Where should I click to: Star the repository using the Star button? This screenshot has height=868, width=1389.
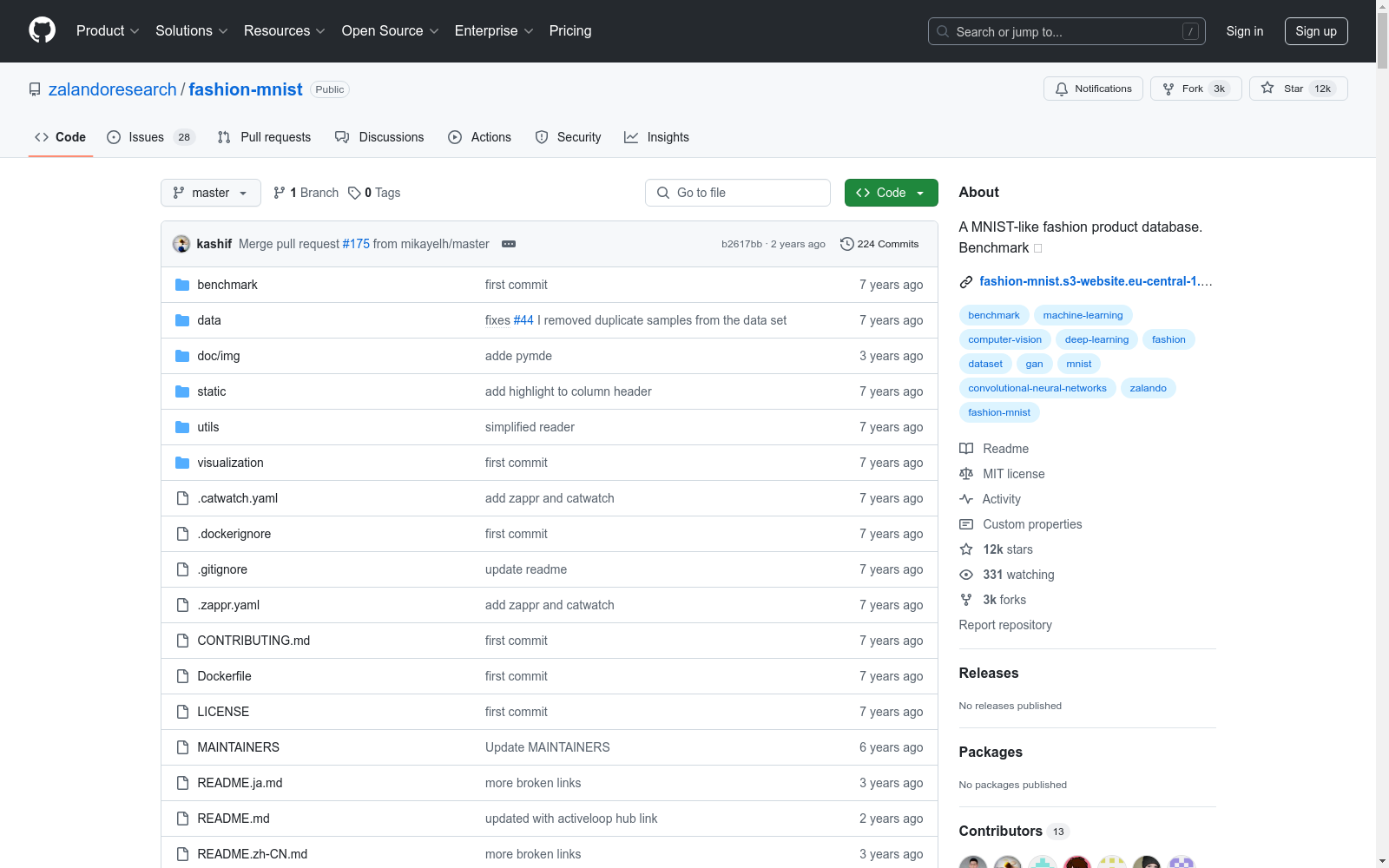click(1298, 89)
